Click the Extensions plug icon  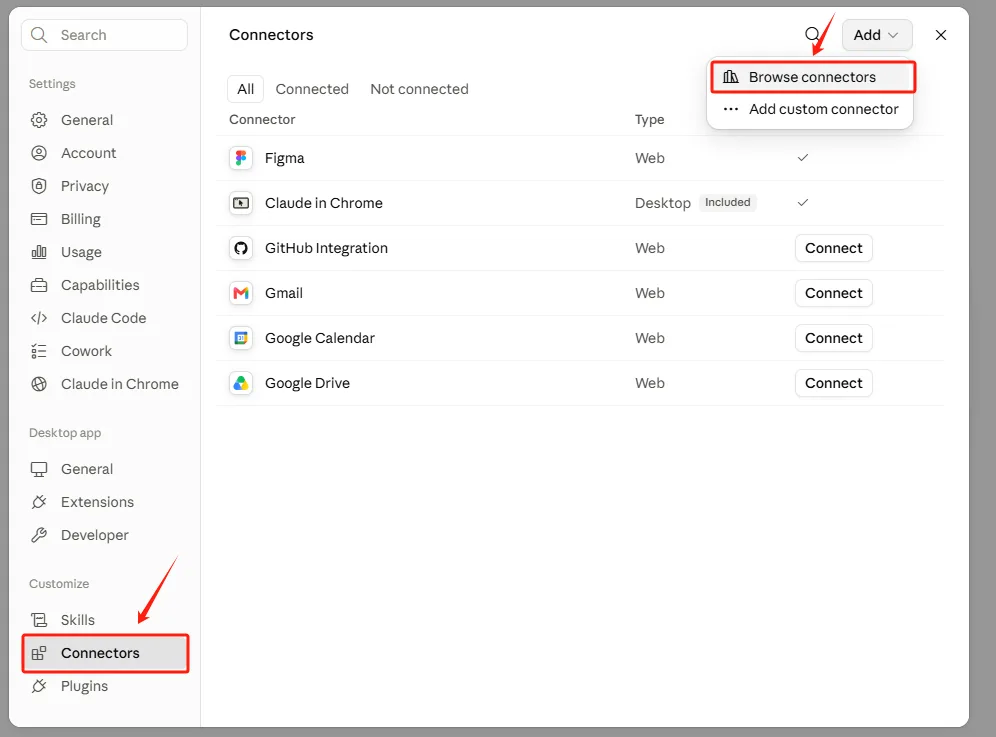pos(39,503)
